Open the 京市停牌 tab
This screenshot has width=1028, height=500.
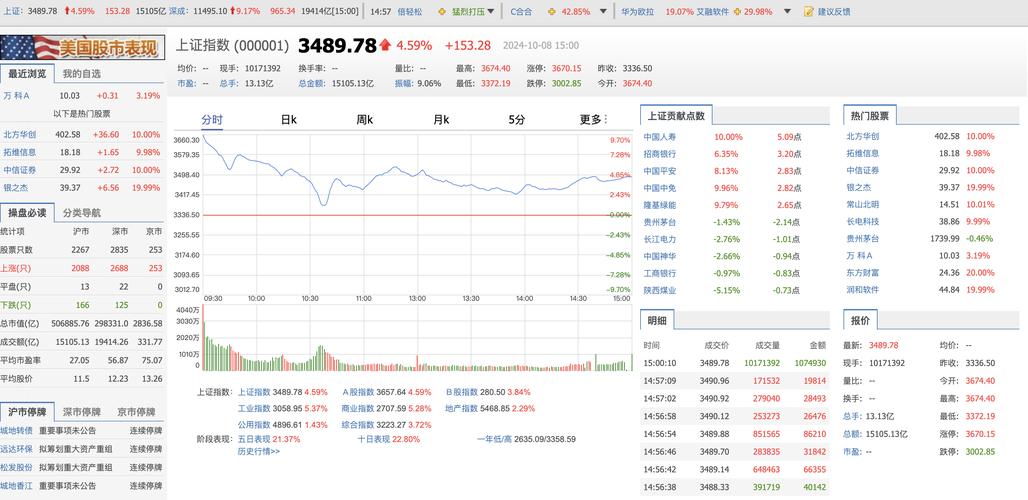coord(136,412)
